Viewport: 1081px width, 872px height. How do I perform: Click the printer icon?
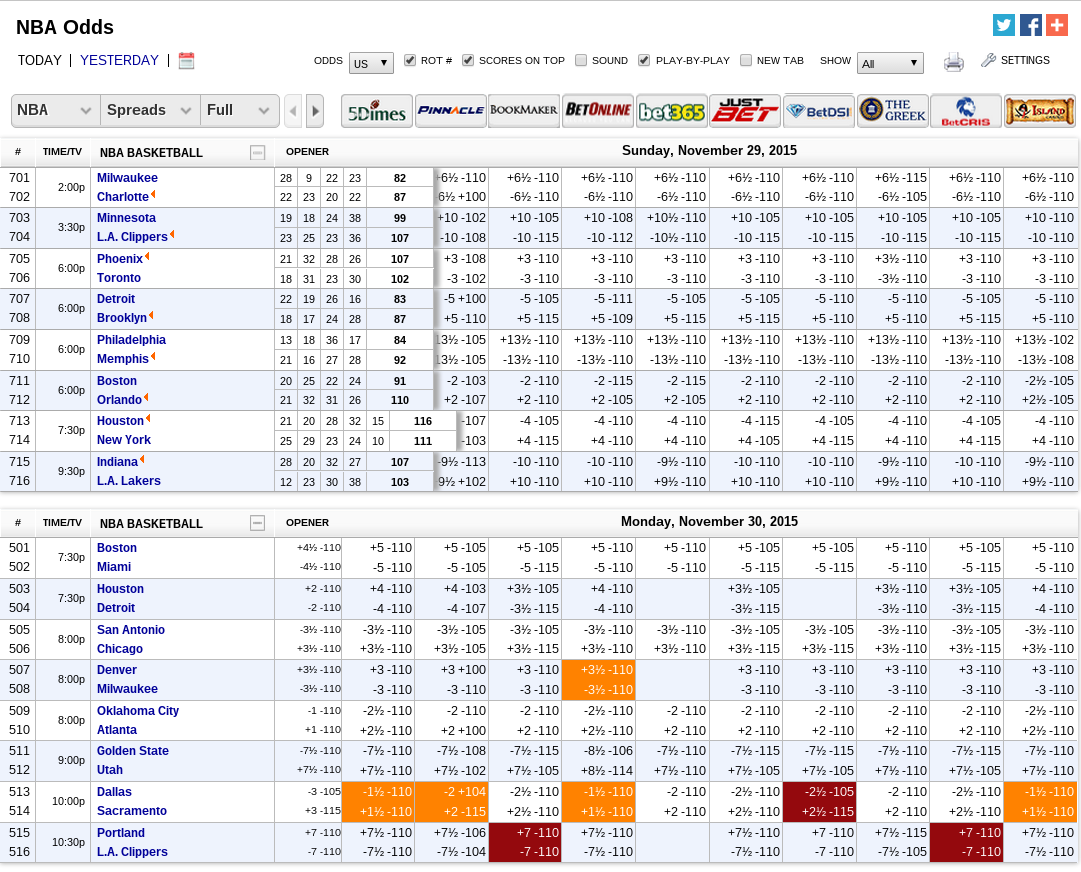coord(953,62)
